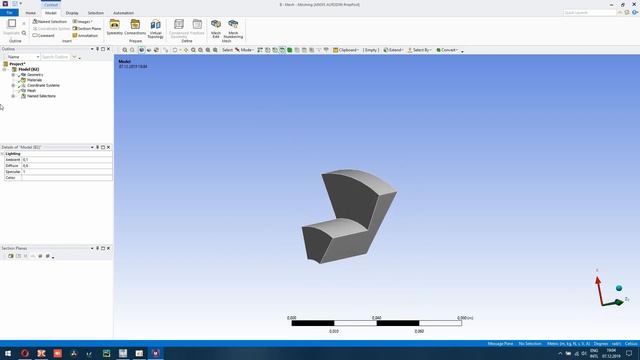
Task: Open the Mesh Edit tool
Action: click(216, 29)
